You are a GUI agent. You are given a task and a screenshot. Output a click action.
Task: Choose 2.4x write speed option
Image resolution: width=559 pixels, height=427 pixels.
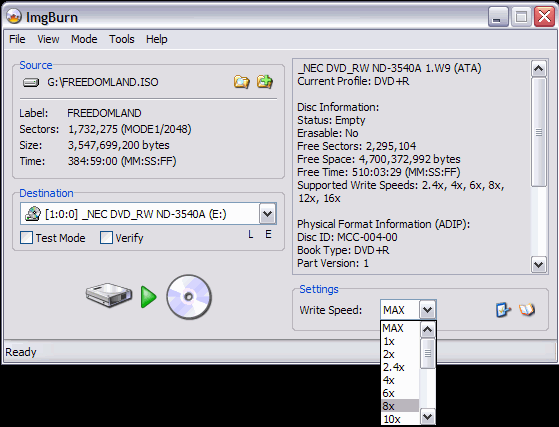click(x=400, y=367)
